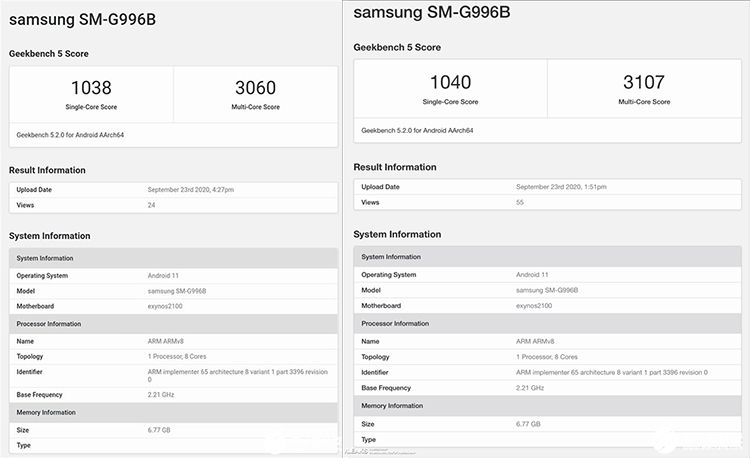Click Result Information heading in right panel

395,167
